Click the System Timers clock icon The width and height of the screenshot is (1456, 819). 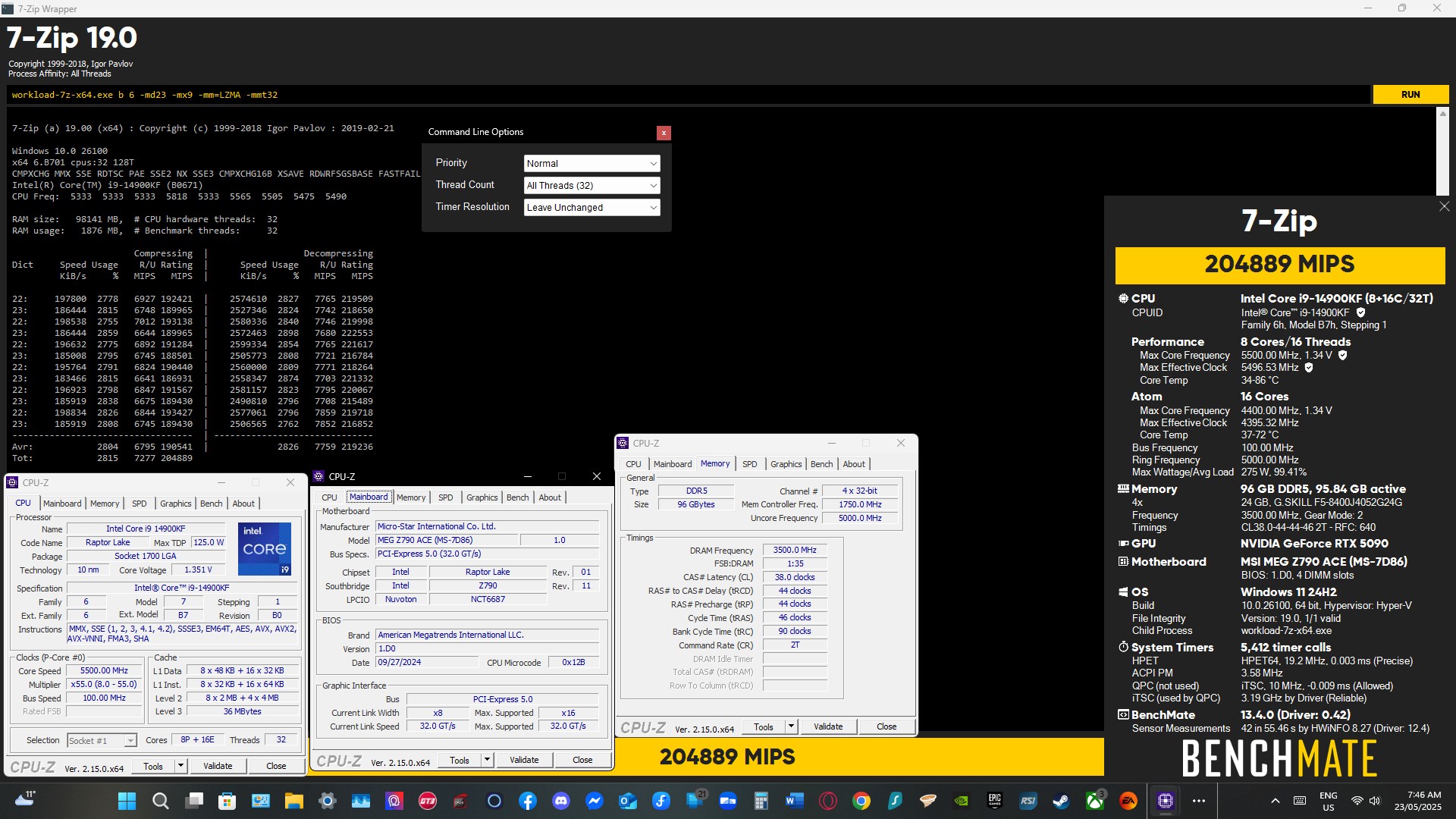coord(1123,648)
